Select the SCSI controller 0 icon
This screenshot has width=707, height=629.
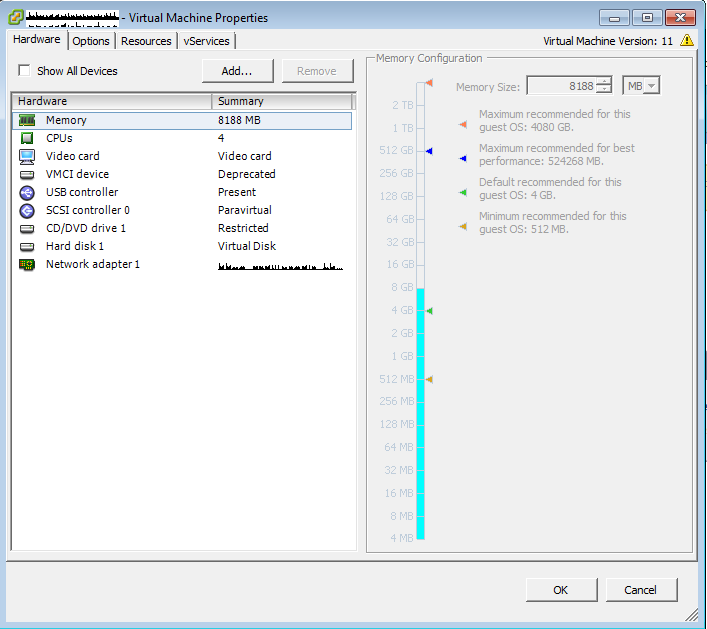pyautogui.click(x=27, y=210)
